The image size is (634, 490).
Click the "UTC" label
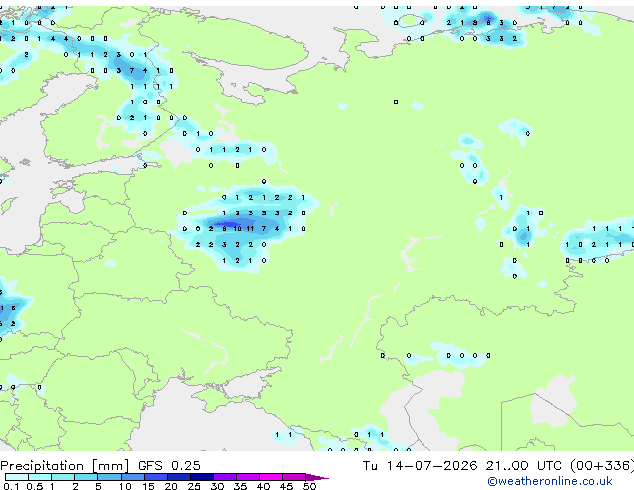tap(549, 466)
